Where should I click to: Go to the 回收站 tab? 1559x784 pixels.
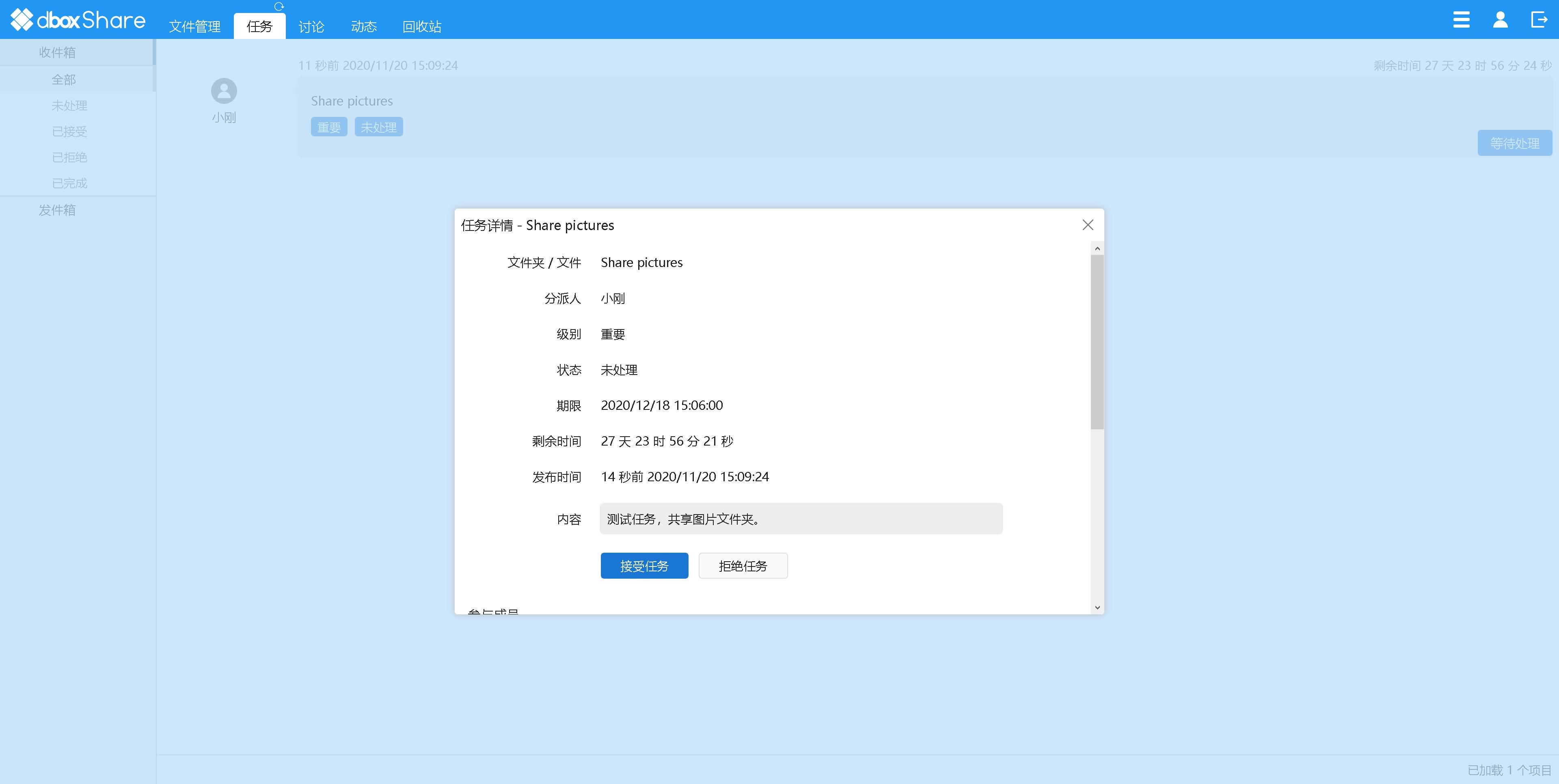click(422, 27)
